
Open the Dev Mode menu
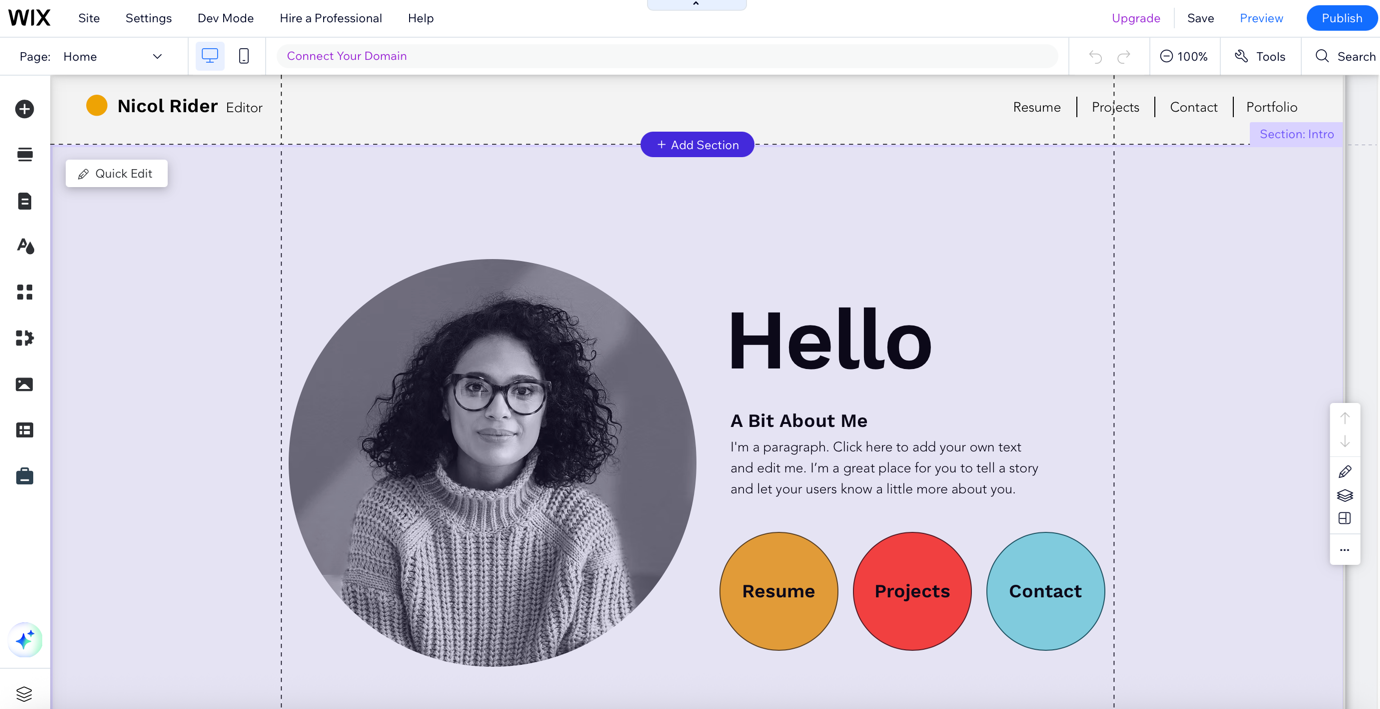225,18
